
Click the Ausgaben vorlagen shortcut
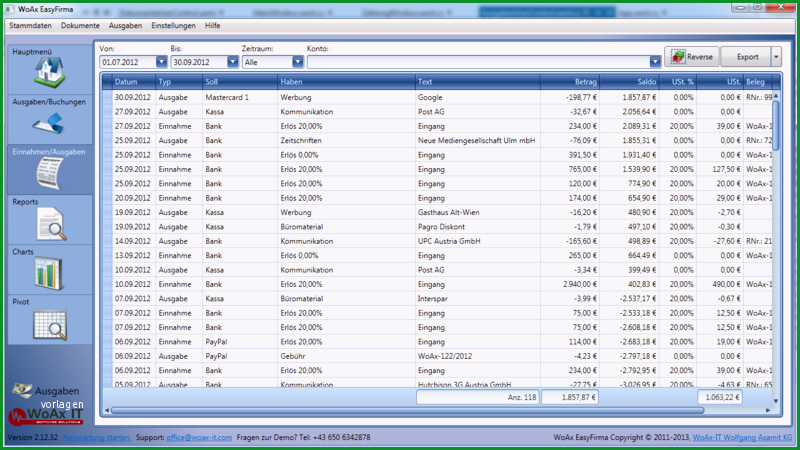click(47, 397)
